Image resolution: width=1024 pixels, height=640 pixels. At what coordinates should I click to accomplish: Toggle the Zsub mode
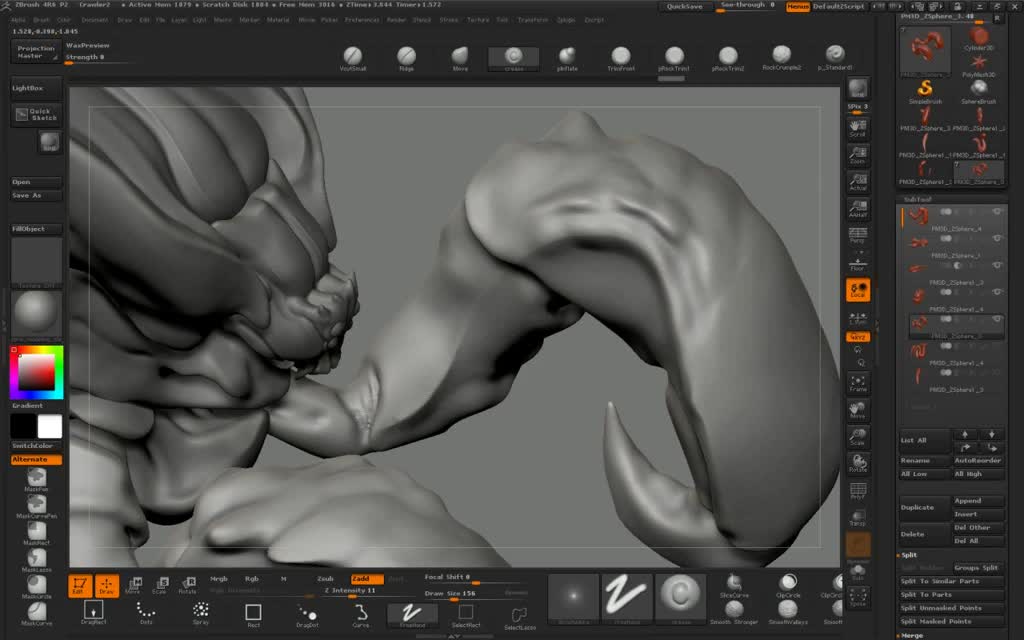click(x=325, y=579)
